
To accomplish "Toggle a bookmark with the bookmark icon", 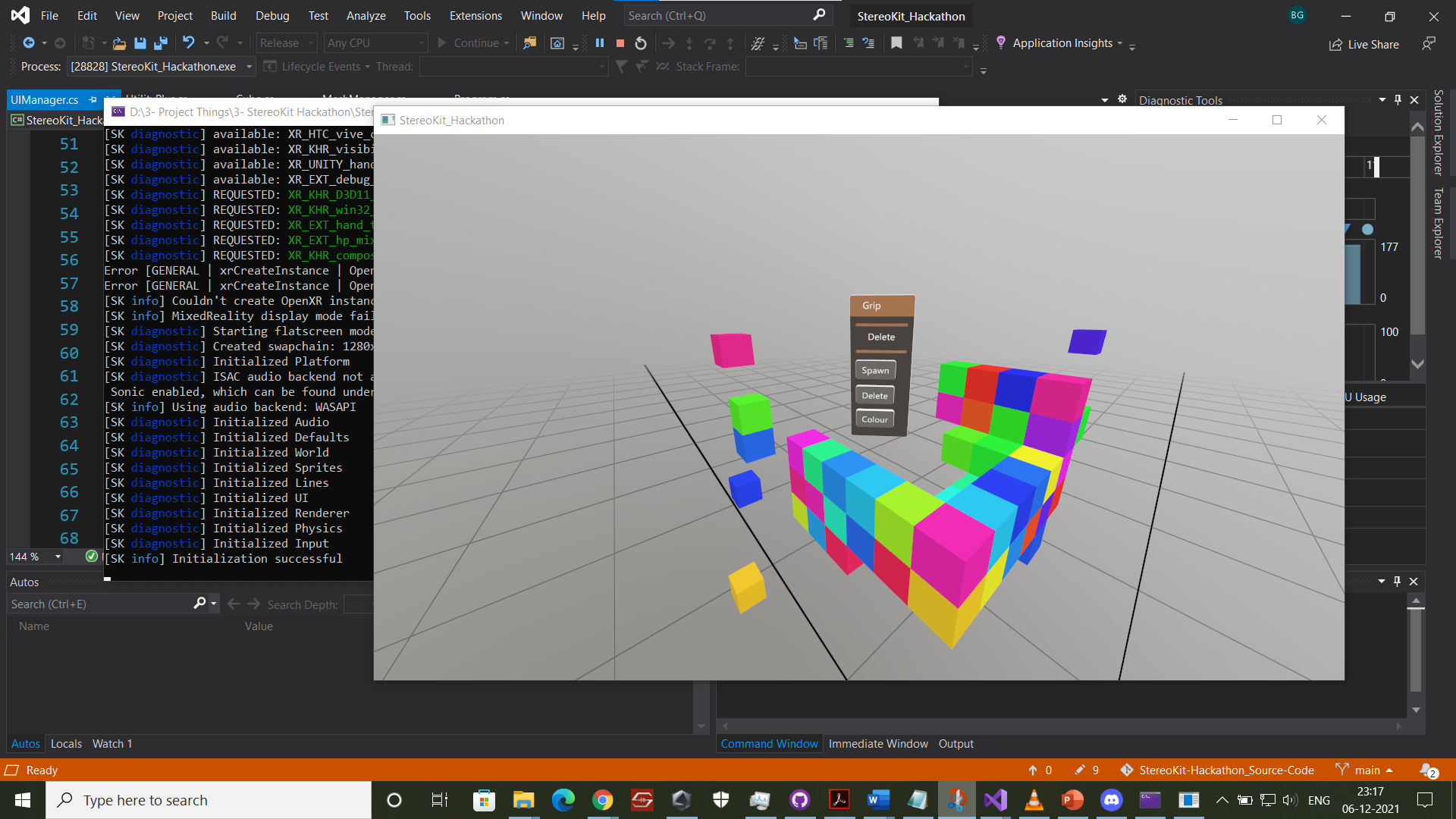I will click(x=896, y=43).
